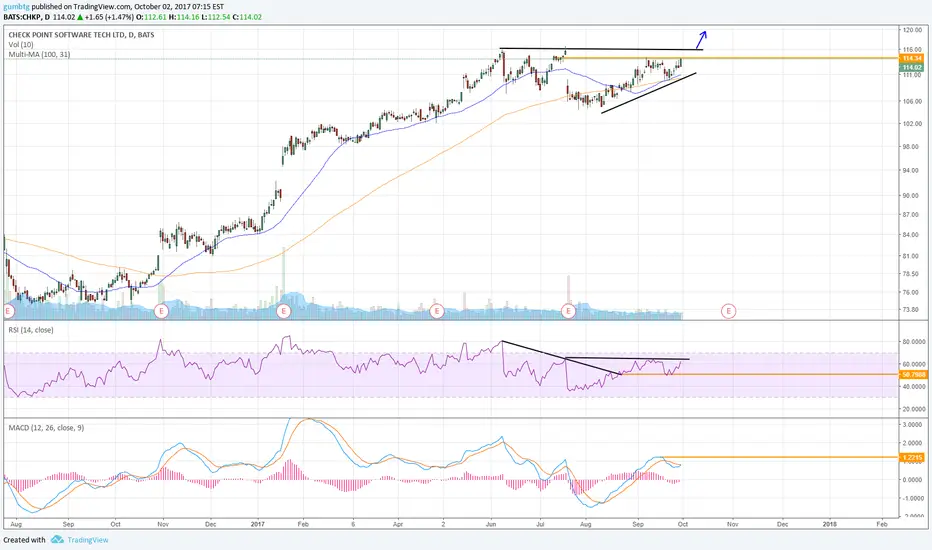Select the RSI (14, close) pane label
The image size is (932, 550).
[x=31, y=330]
